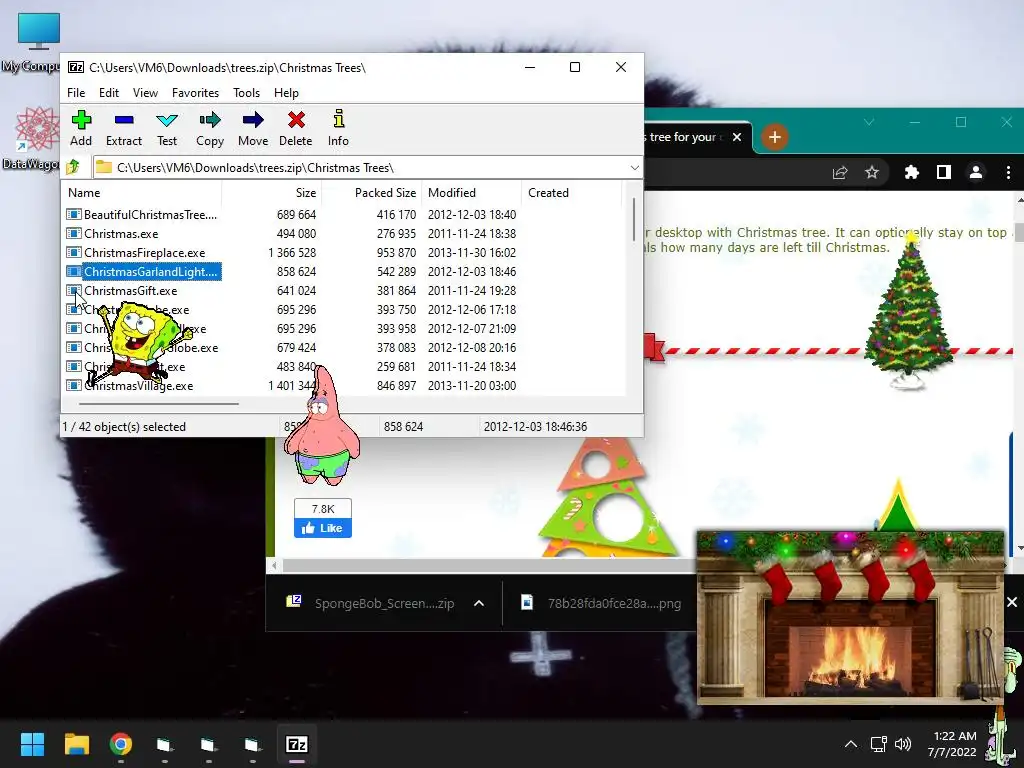1024x768 pixels.
Task: Click the Add toolbar icon in 7-Zip
Action: point(81,128)
